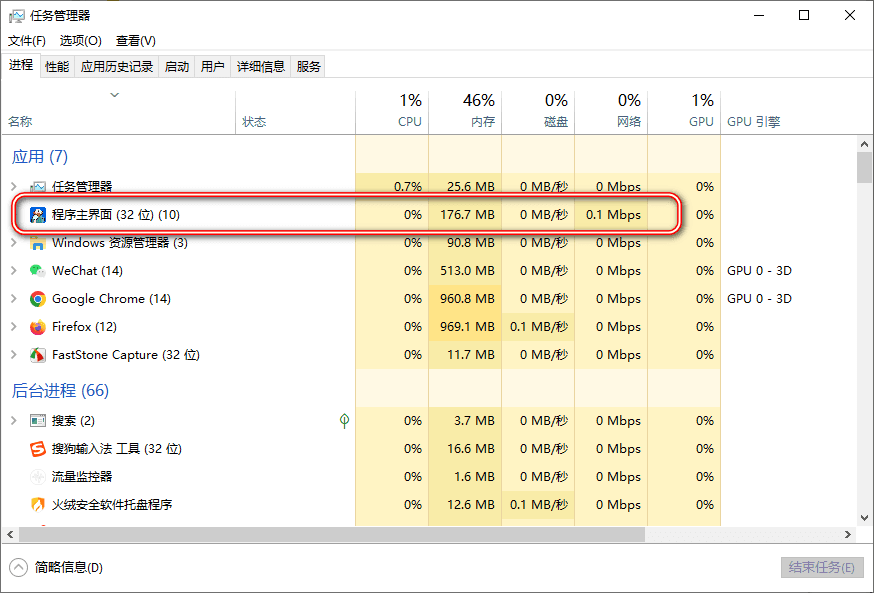Click the 结束任务 button

click(x=821, y=567)
